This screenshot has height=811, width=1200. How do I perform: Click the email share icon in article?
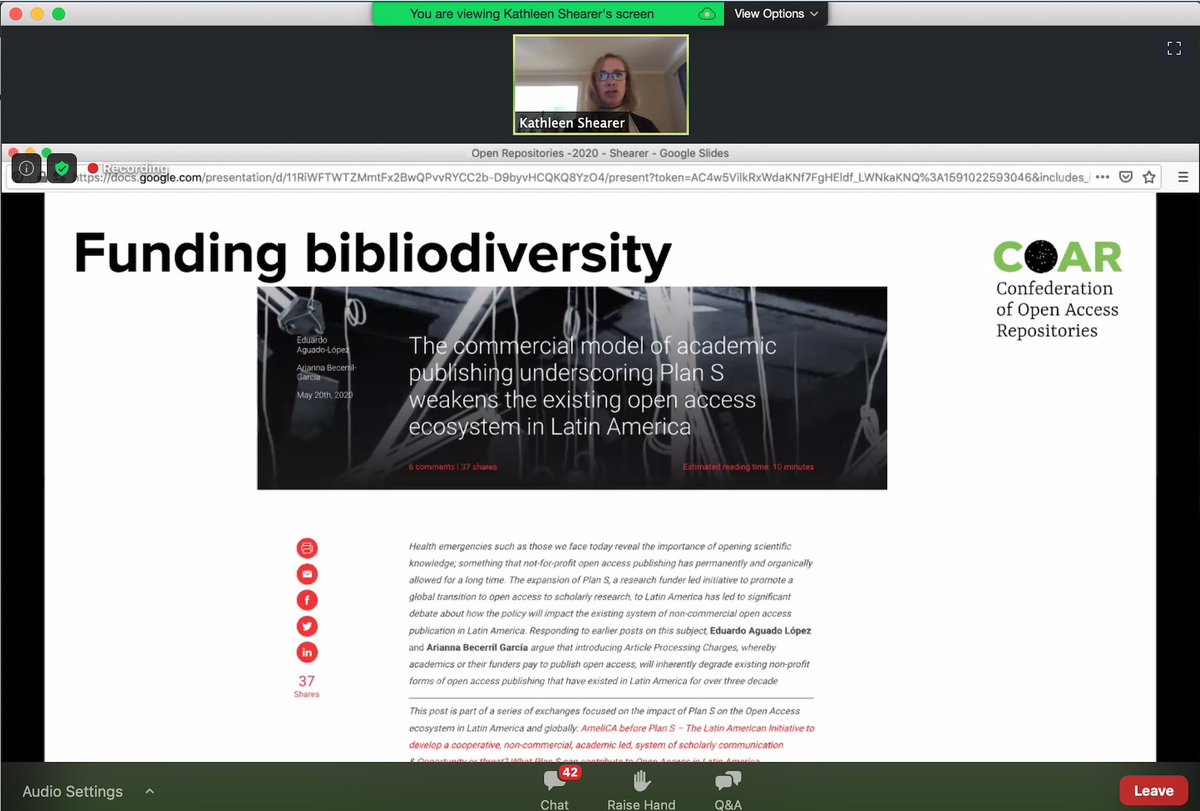307,574
